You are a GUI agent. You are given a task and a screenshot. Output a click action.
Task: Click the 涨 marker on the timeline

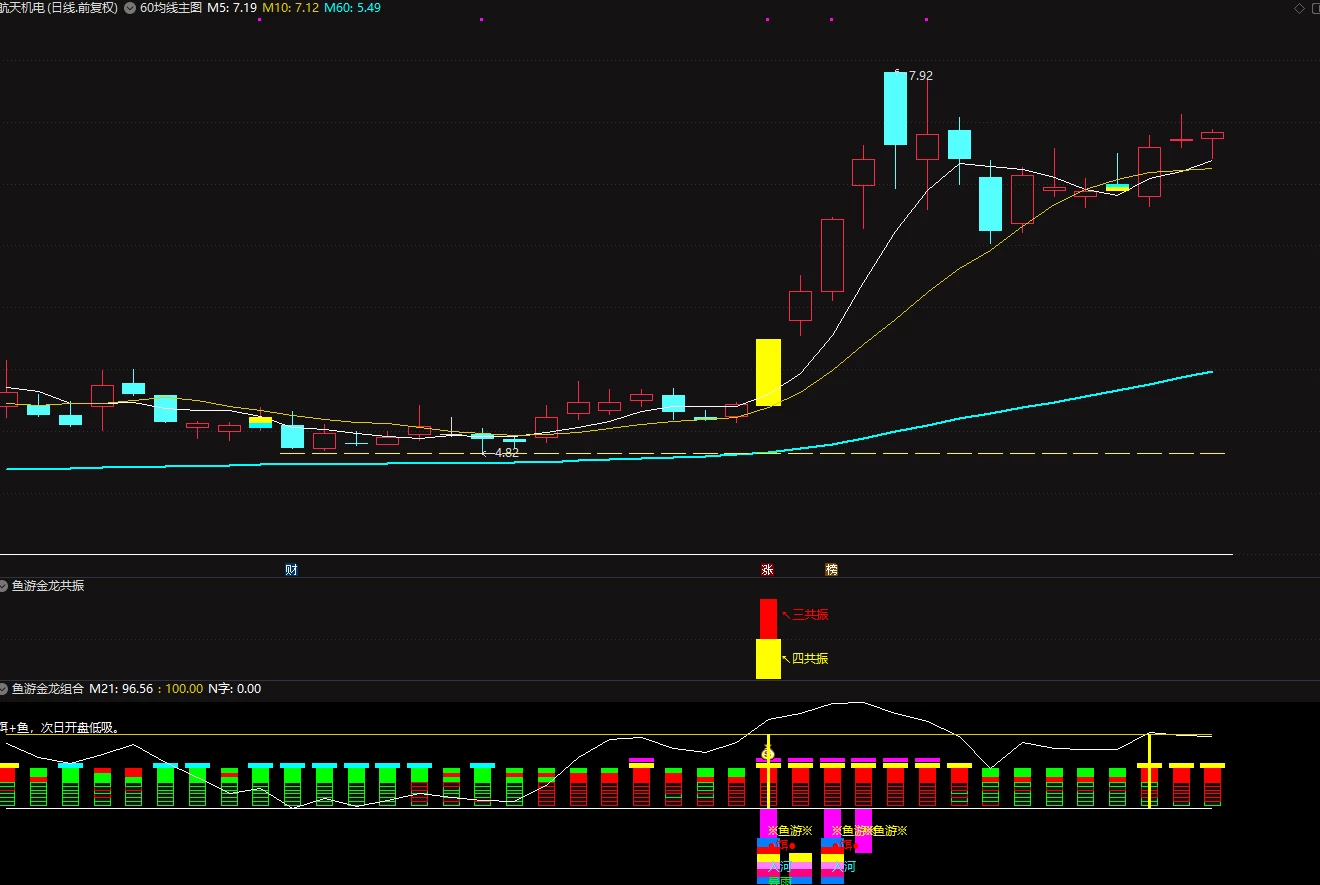click(768, 570)
